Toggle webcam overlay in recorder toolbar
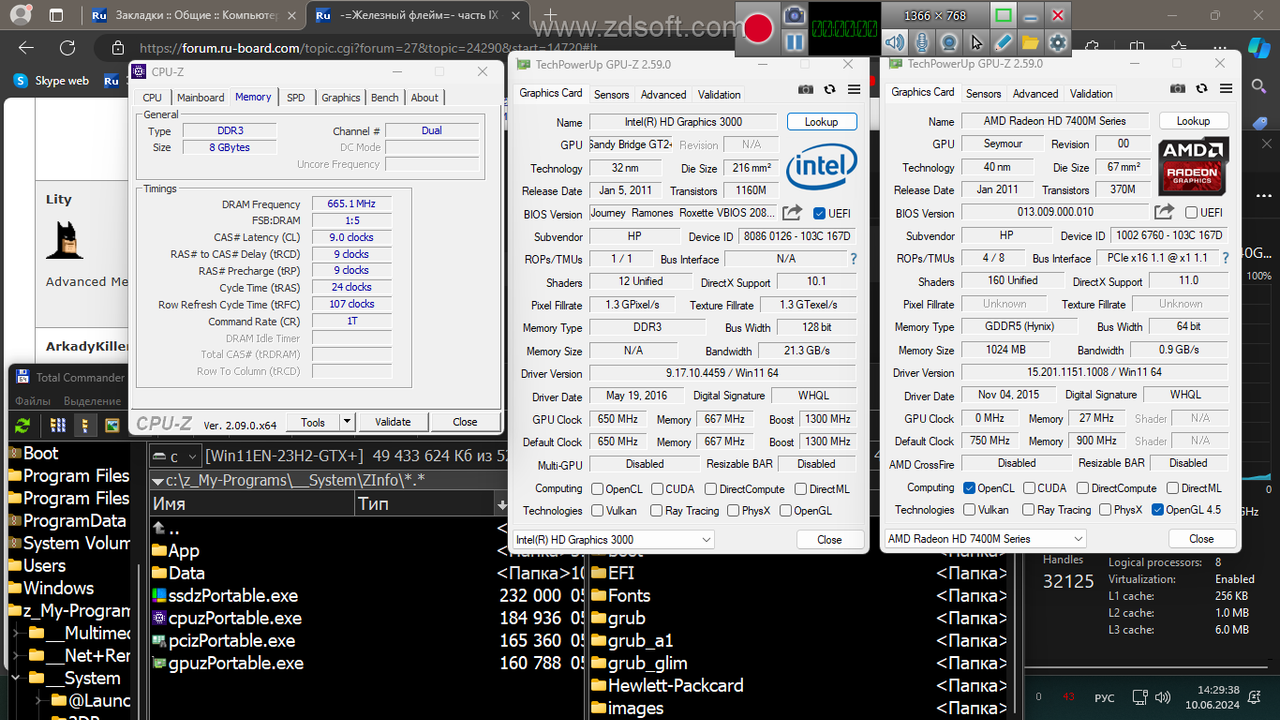 pyautogui.click(x=949, y=42)
